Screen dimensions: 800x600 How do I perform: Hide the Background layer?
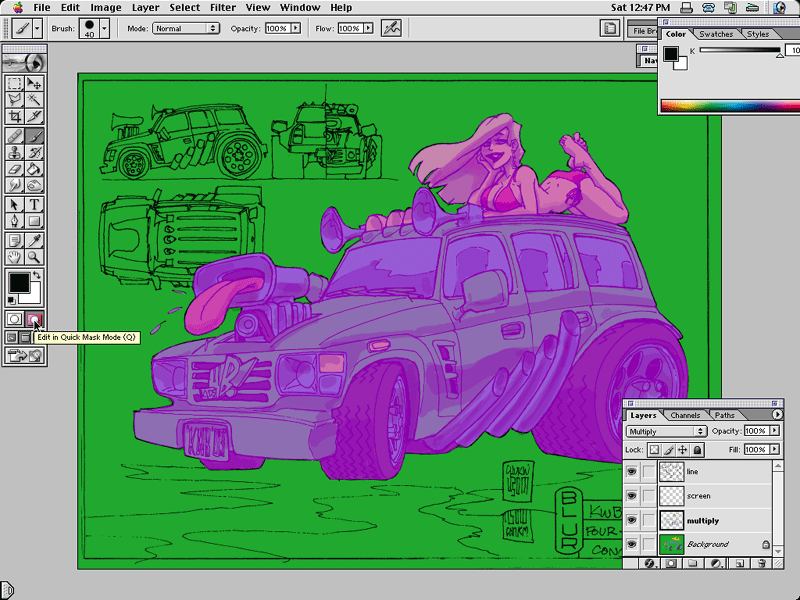tap(632, 544)
